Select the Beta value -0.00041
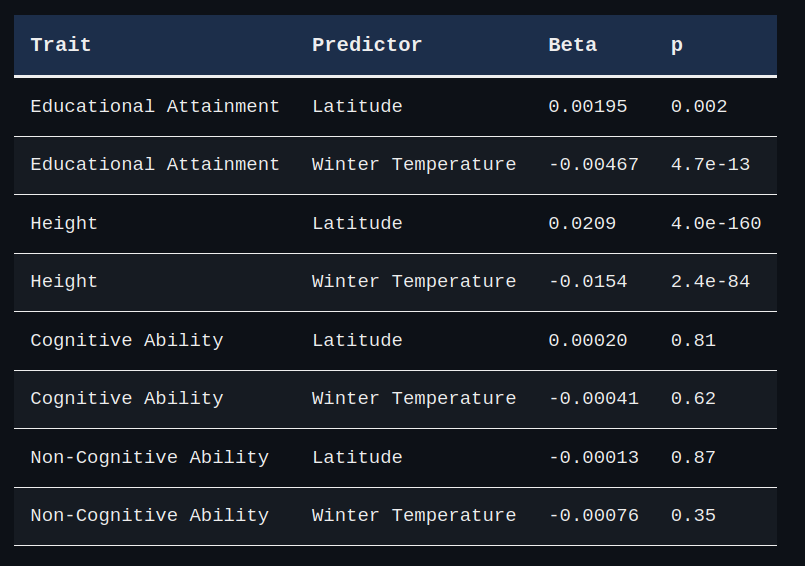 point(593,399)
